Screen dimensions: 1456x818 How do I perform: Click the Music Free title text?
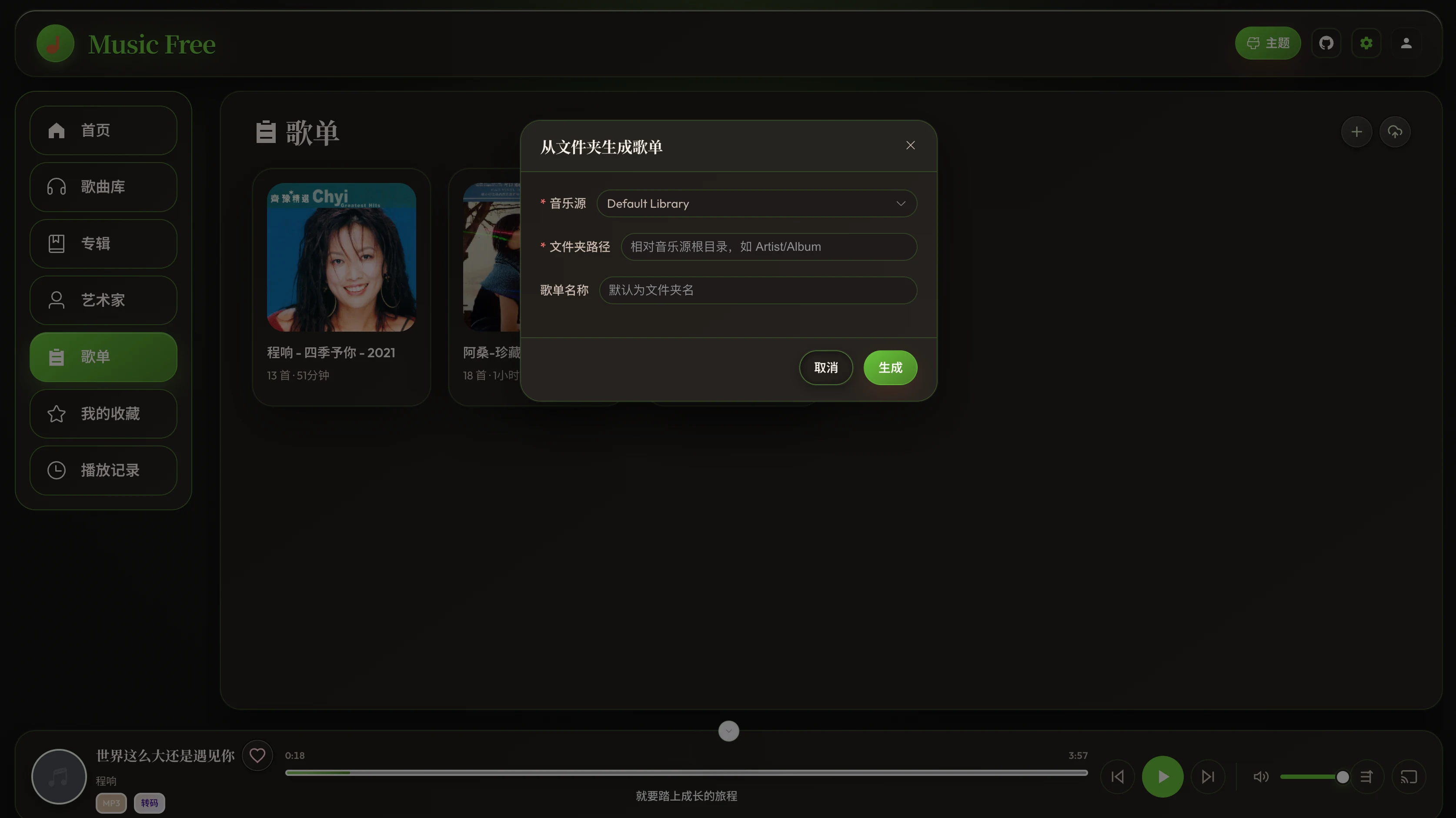(x=151, y=44)
